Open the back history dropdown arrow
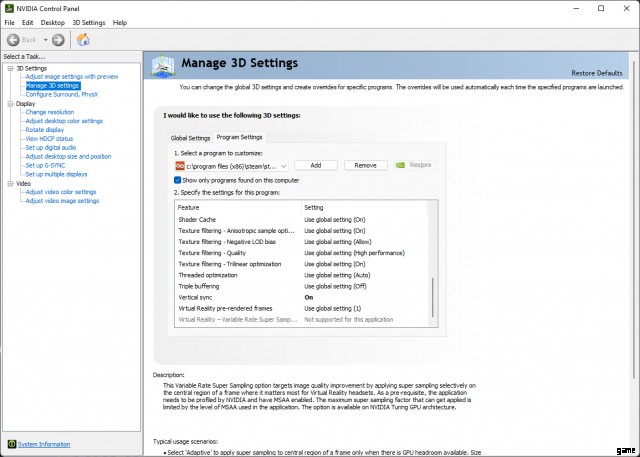Image resolution: width=640 pixels, height=457 pixels. coord(43,40)
